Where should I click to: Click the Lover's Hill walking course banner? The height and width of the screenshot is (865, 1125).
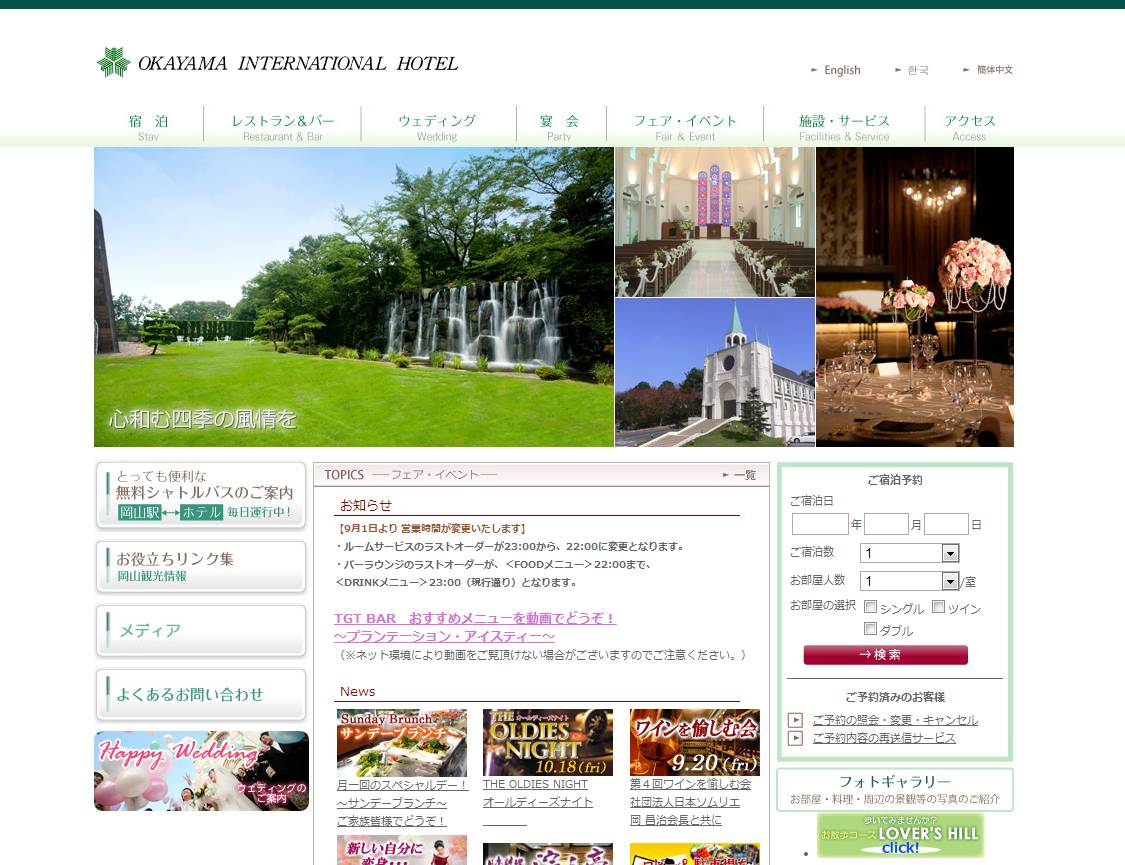point(899,835)
